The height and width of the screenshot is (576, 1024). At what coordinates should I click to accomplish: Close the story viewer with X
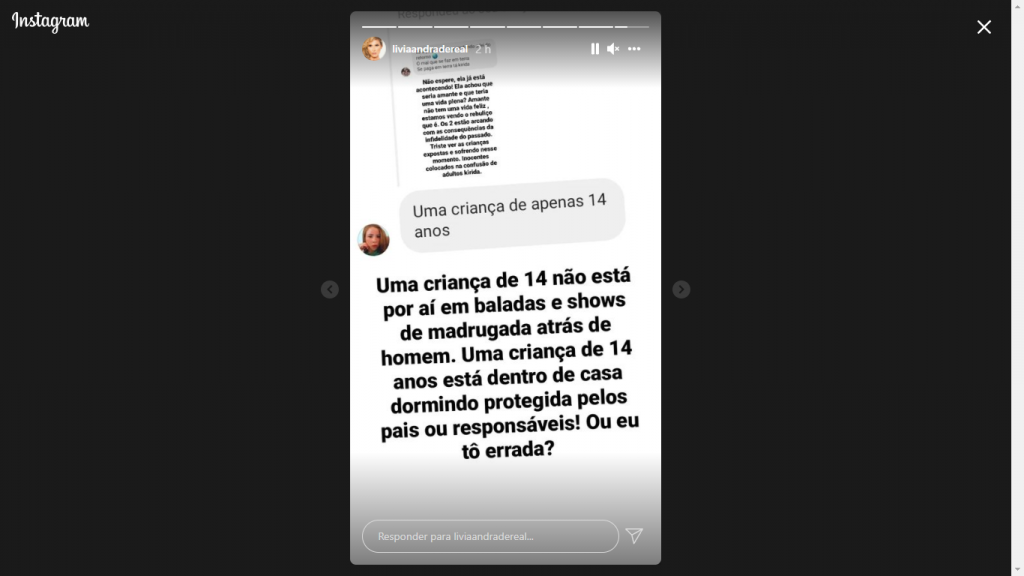pos(984,27)
